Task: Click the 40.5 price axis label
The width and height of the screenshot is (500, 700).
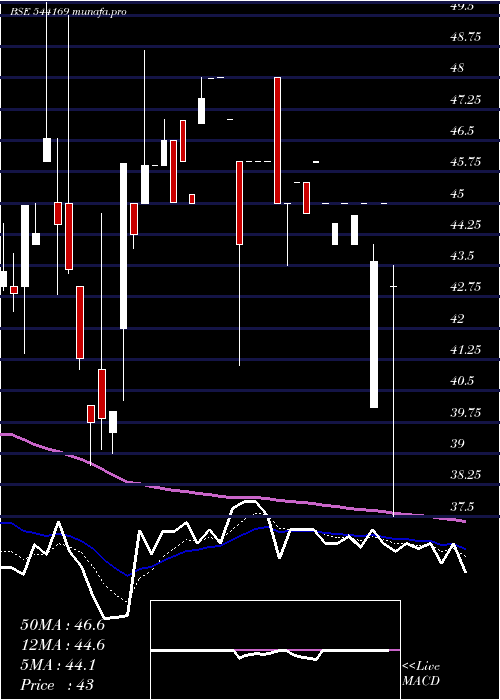Action: (x=462, y=381)
